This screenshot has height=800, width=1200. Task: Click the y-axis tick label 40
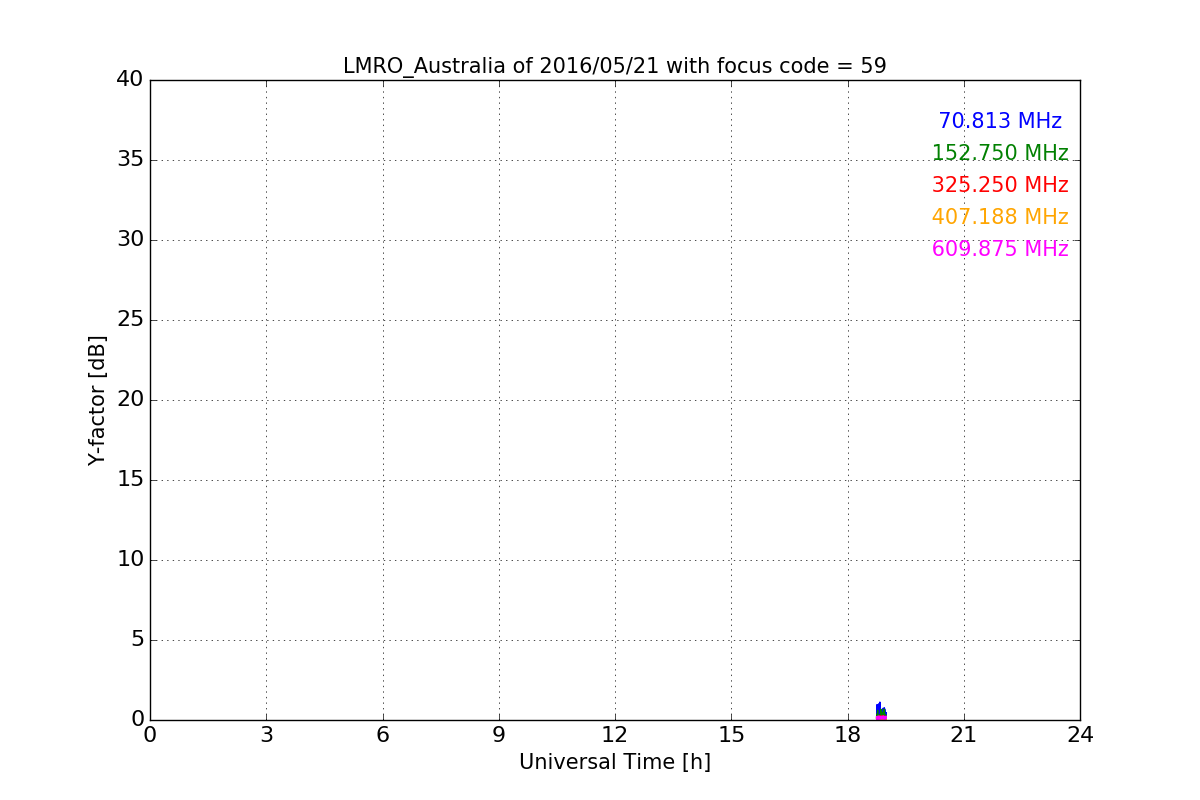[130, 80]
